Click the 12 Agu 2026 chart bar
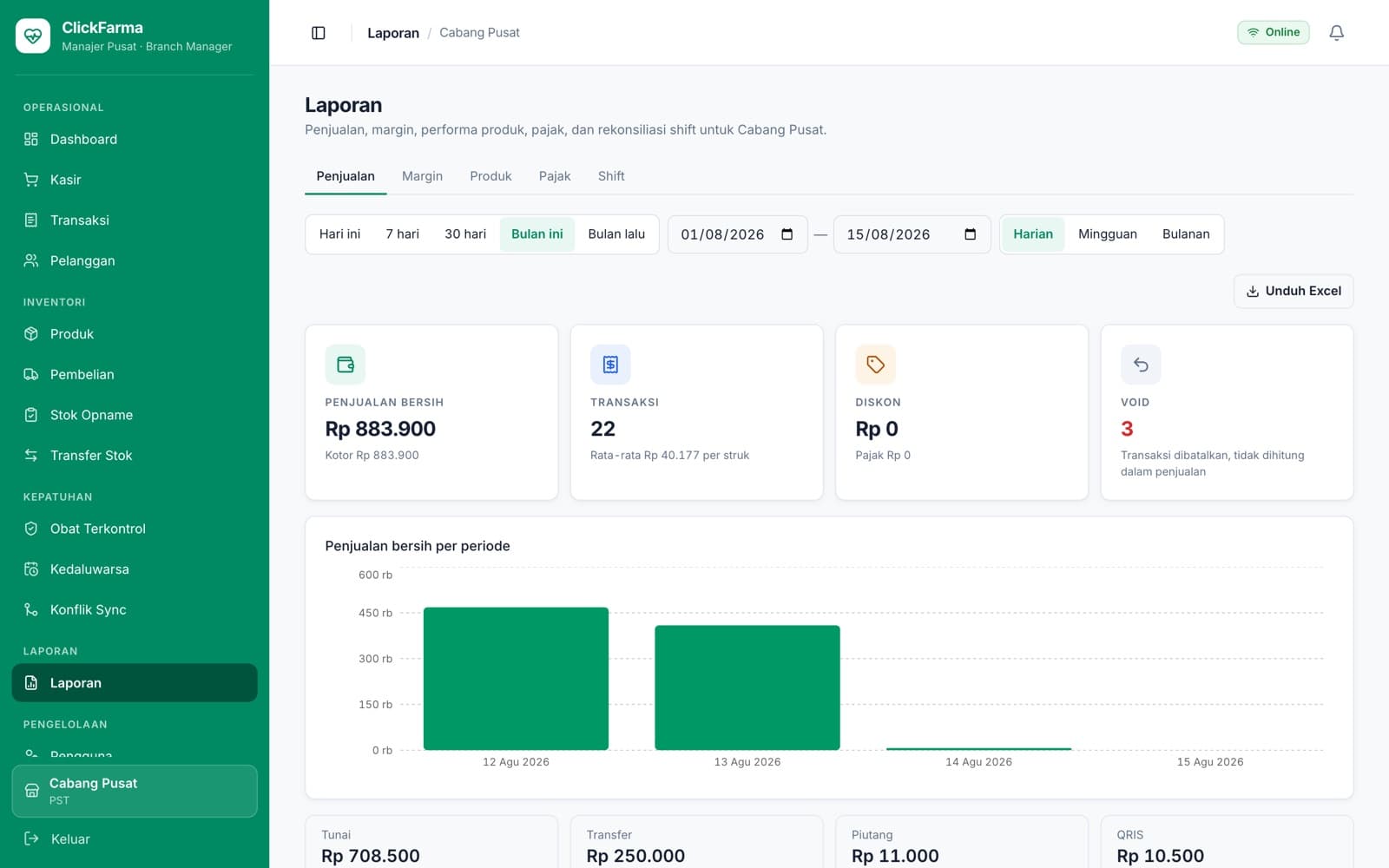Image resolution: width=1389 pixels, height=868 pixels. [516, 679]
